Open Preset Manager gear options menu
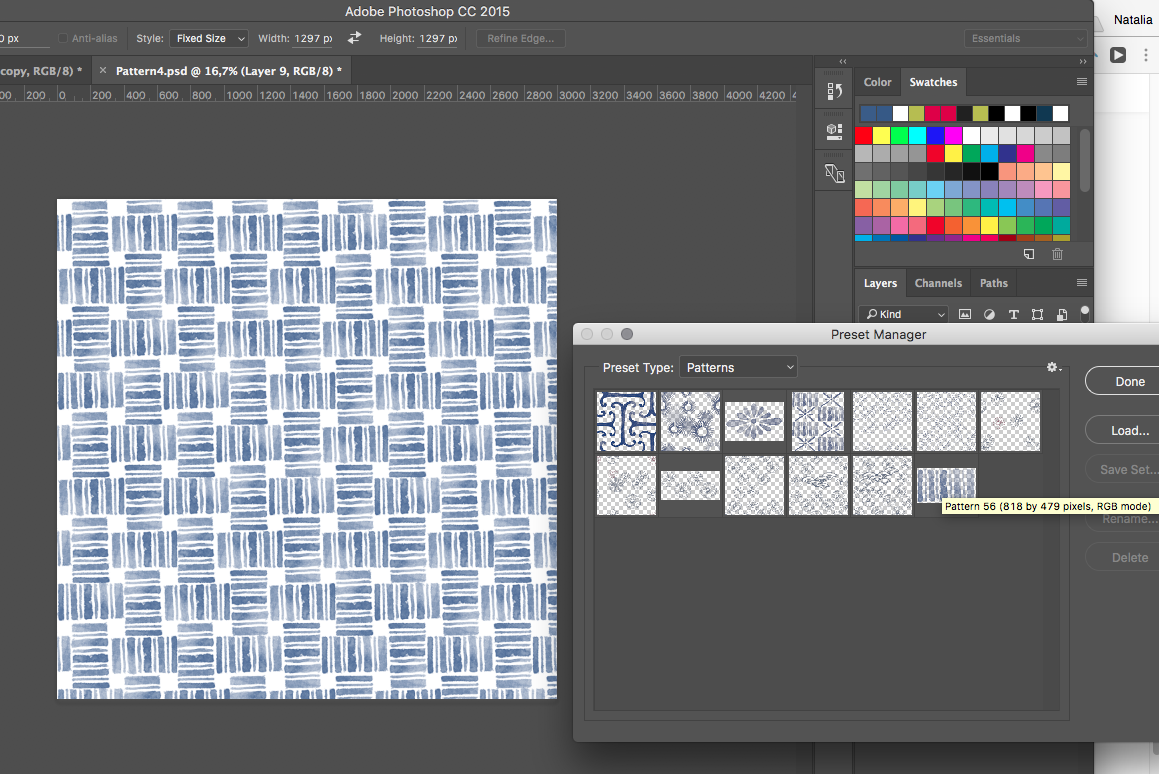The image size is (1159, 774). 1053,367
